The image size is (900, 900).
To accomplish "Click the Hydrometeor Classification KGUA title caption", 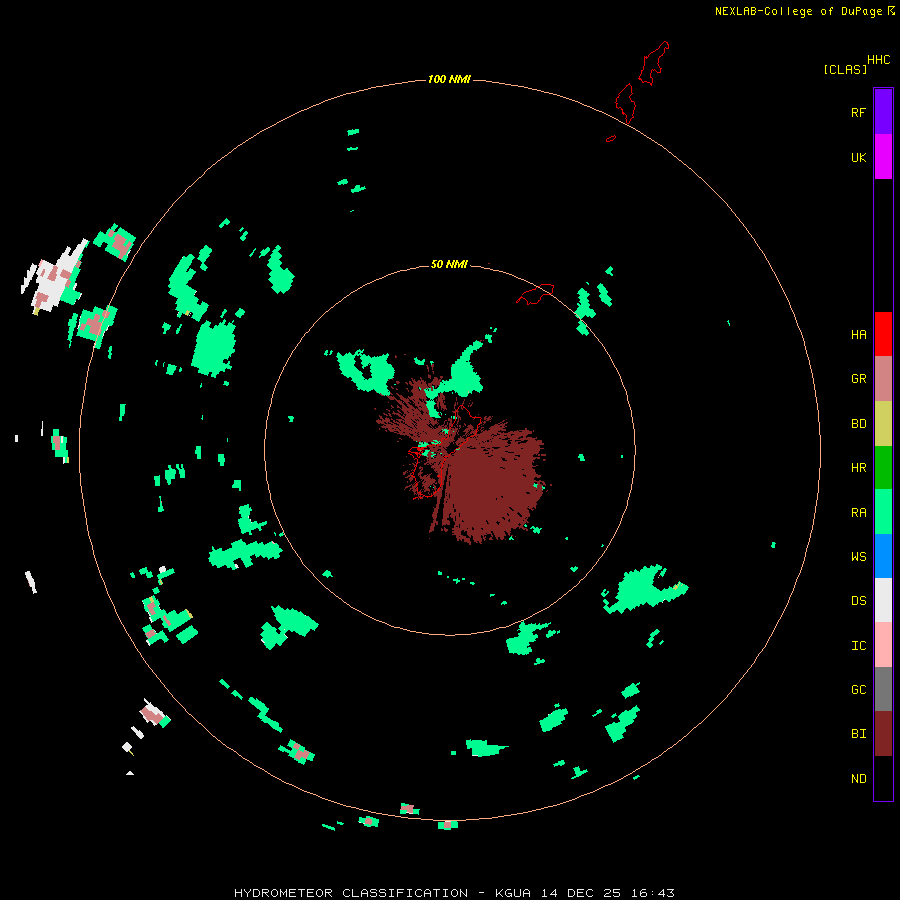I will [453, 893].
